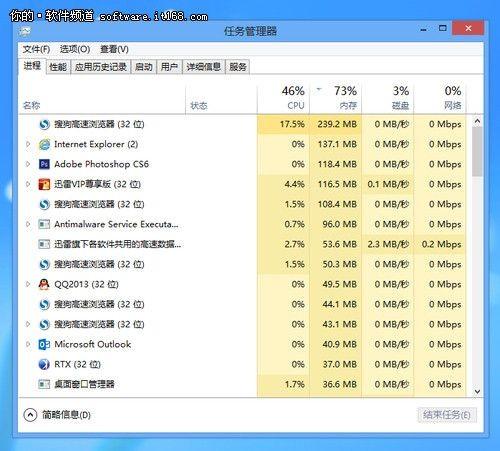
Task: Select the 40.9 MB memory cell
Action: pos(336,344)
